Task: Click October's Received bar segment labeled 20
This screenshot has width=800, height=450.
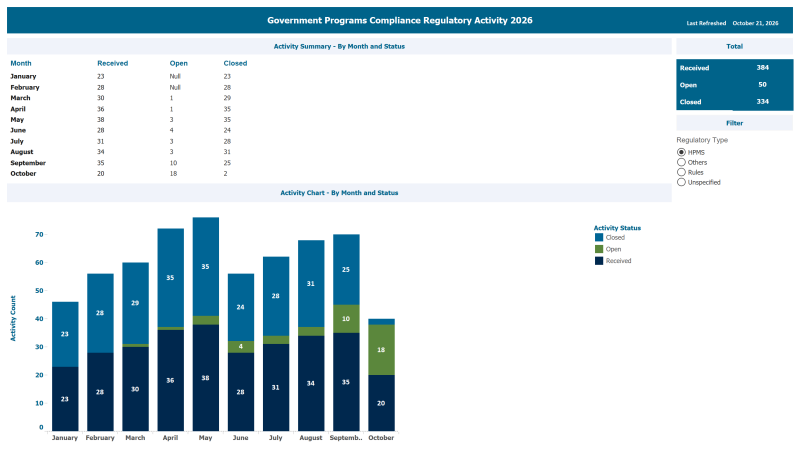Action: click(x=382, y=403)
